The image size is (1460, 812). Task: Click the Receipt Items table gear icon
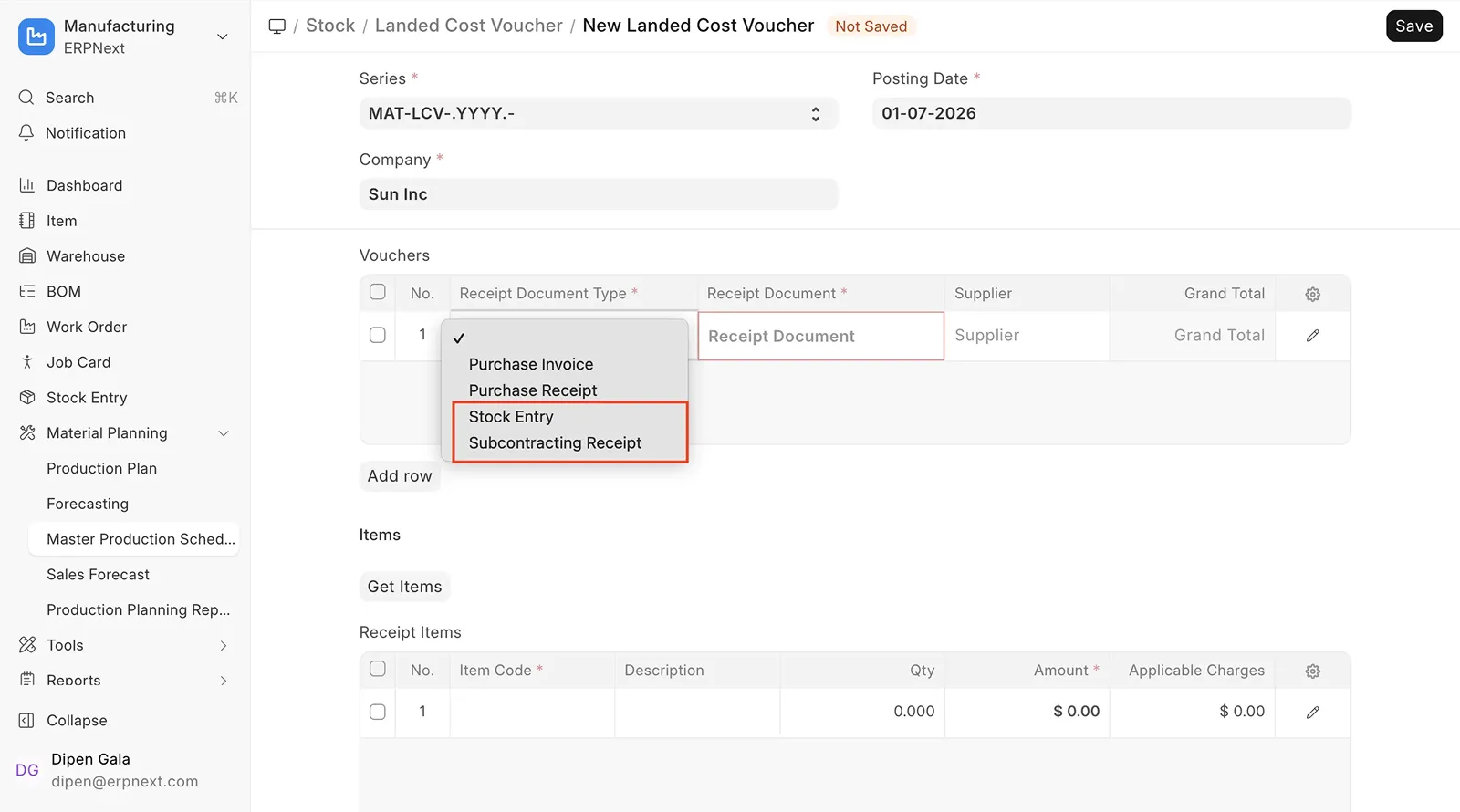[1312, 671]
